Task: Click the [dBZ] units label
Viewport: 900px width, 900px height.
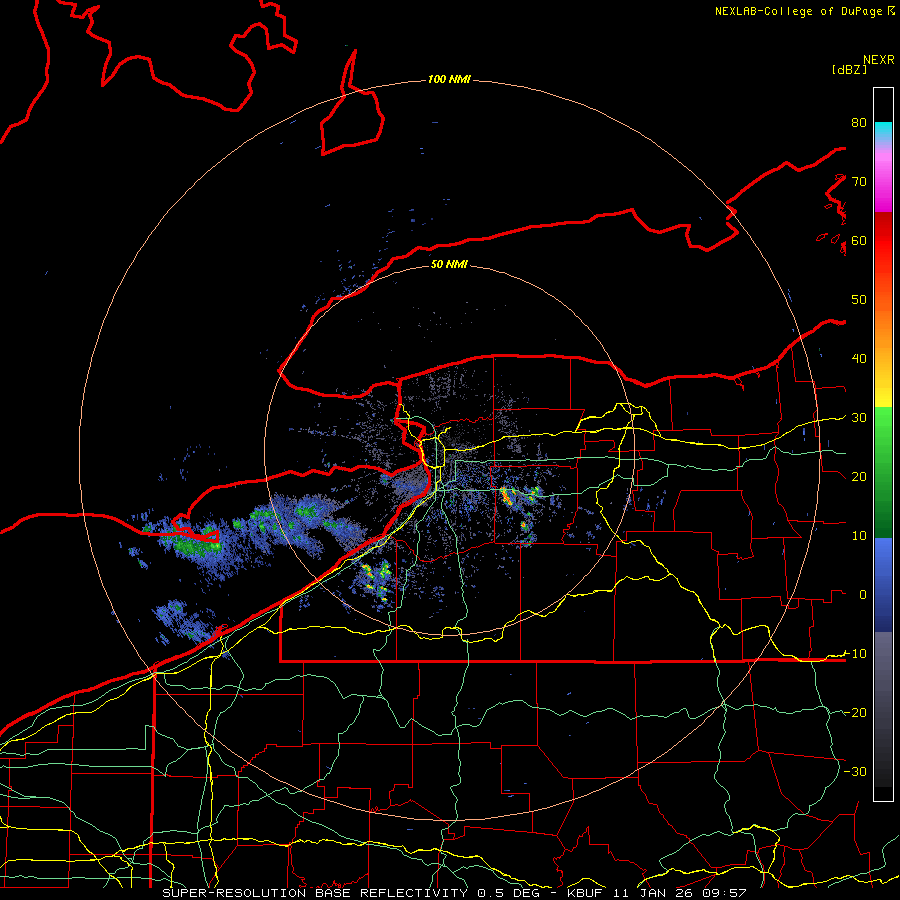Action: click(x=849, y=69)
